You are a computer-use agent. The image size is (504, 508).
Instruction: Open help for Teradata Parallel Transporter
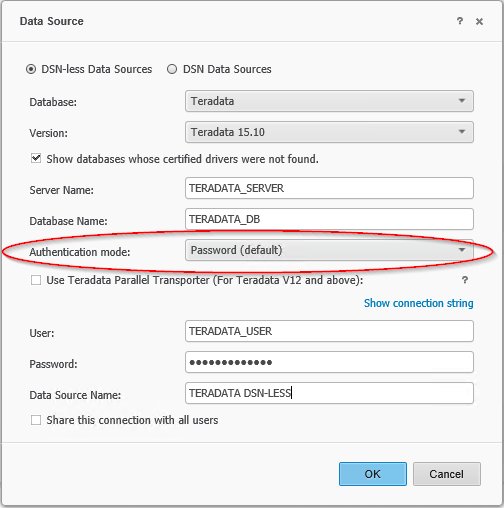pos(465,280)
